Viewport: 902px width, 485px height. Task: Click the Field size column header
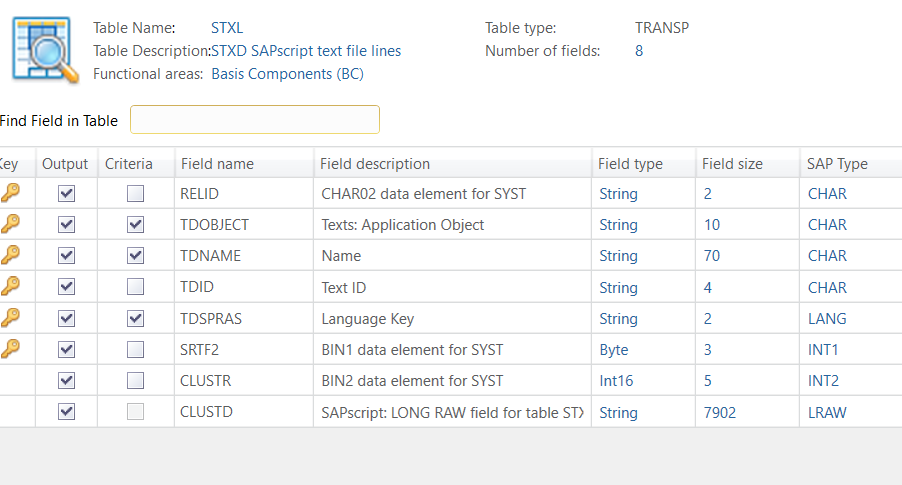pyautogui.click(x=730, y=164)
